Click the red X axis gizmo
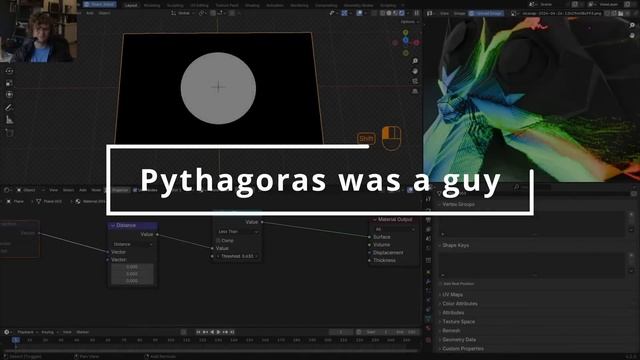Viewport: 640px width, 360px height. (x=416, y=42)
